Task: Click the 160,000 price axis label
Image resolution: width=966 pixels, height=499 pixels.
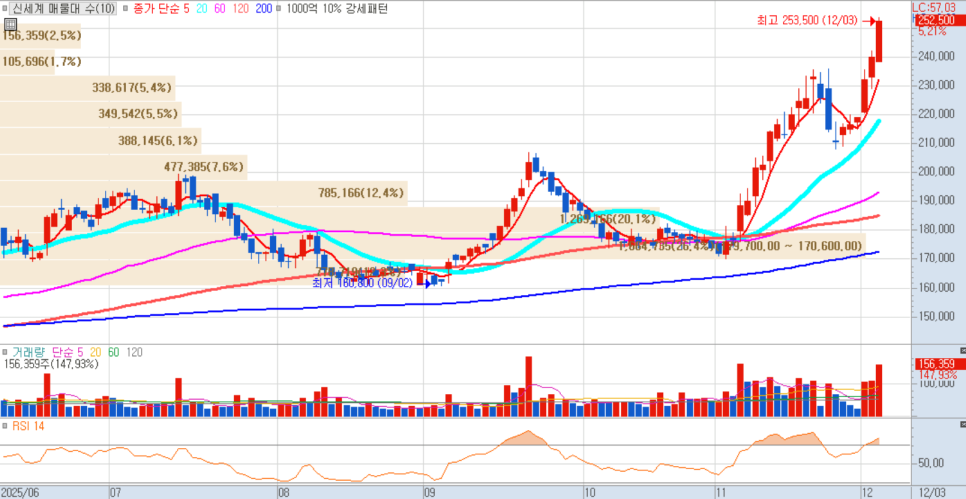Action: pos(938,287)
